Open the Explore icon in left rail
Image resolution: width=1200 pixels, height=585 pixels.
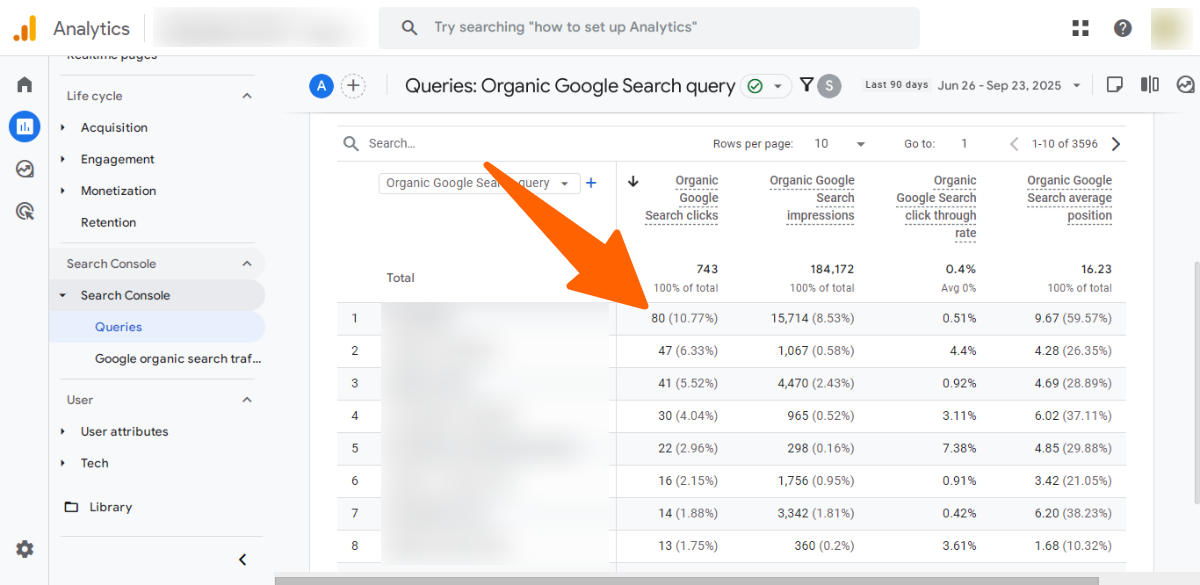click(x=24, y=169)
